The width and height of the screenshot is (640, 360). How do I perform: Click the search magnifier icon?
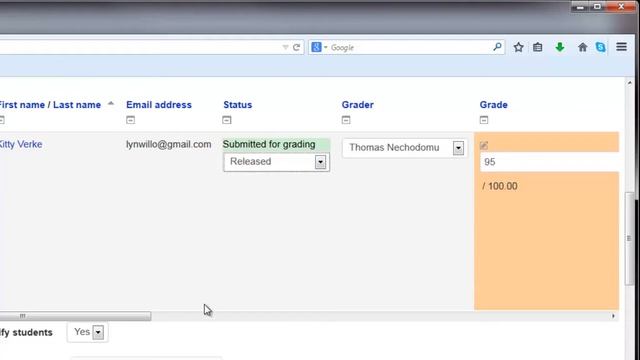point(497,47)
